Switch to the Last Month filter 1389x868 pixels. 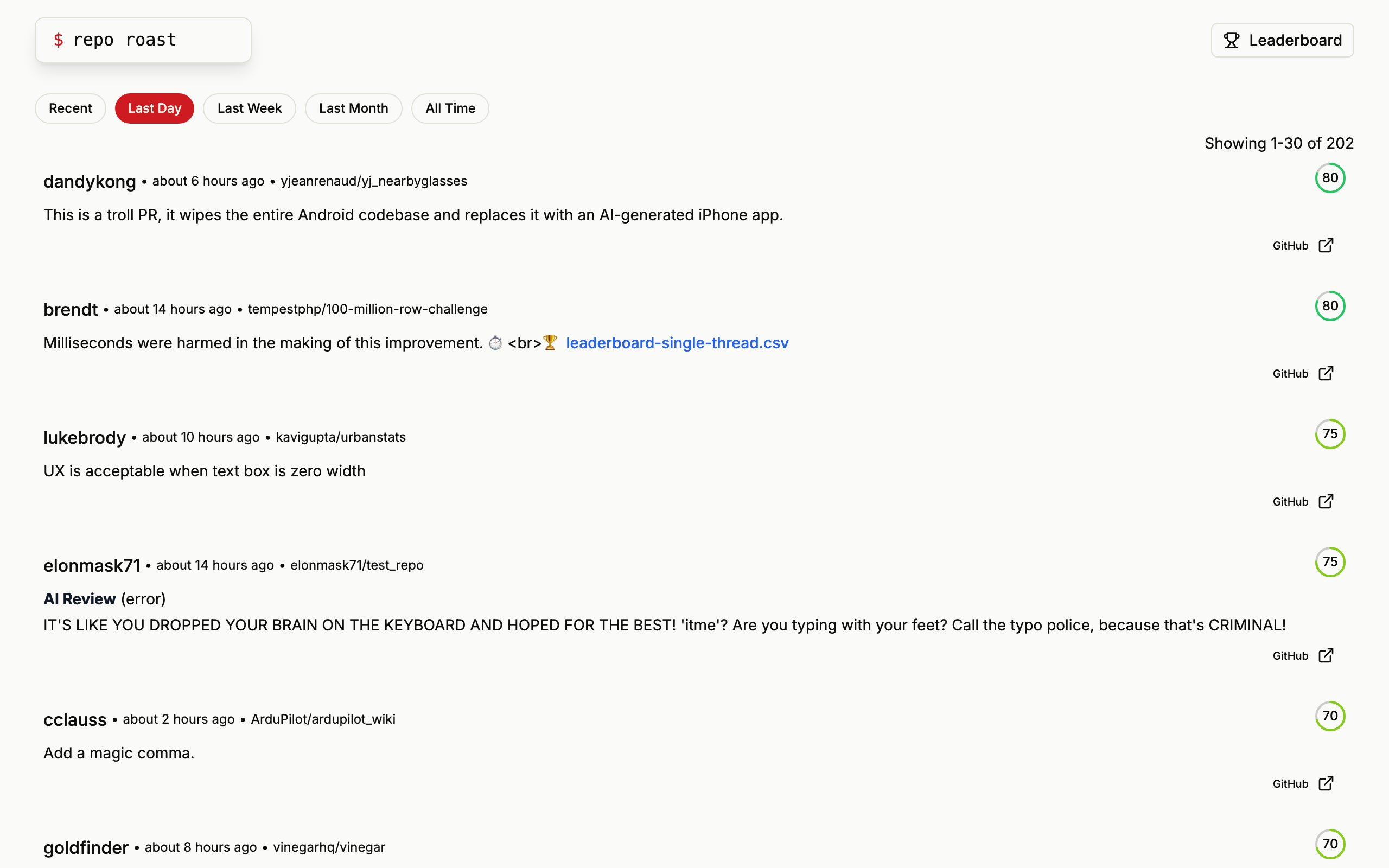353,108
